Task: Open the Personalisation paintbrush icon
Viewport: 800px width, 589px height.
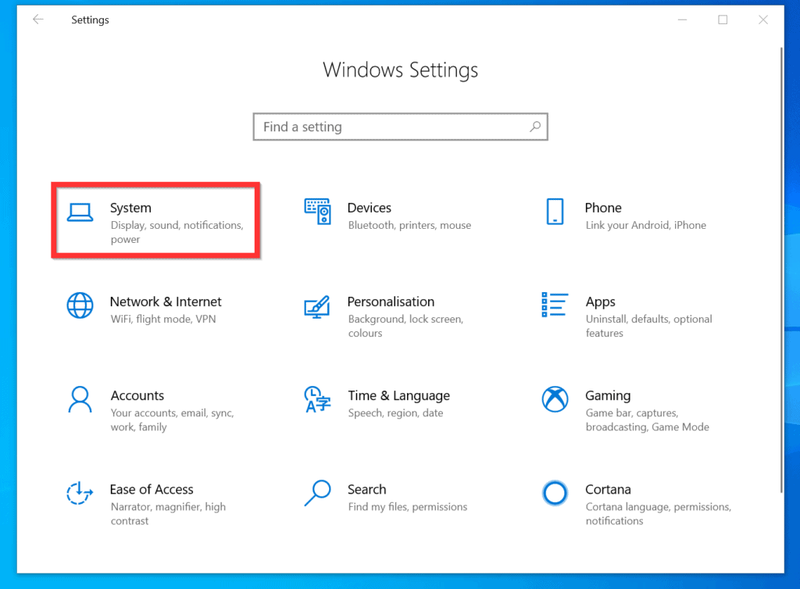Action: tap(317, 307)
